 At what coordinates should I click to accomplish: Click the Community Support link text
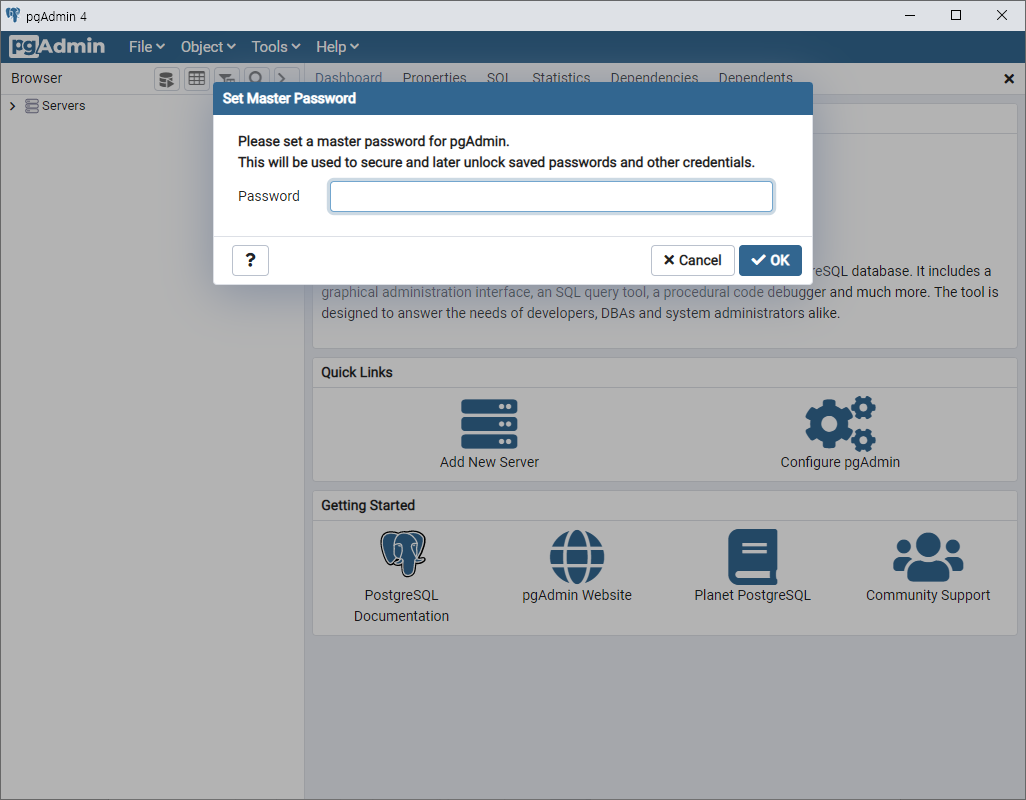[928, 595]
